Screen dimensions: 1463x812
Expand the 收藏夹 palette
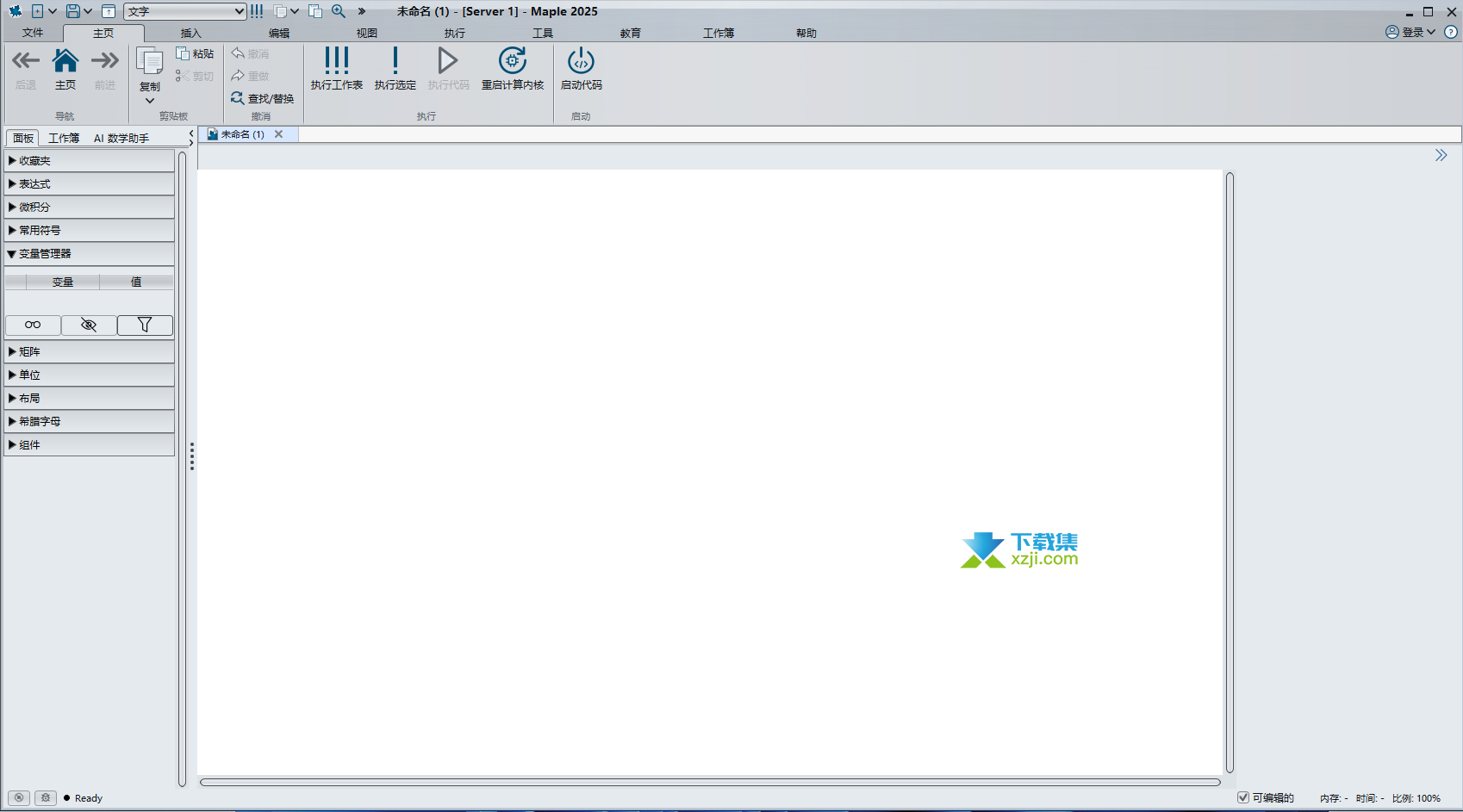click(90, 160)
